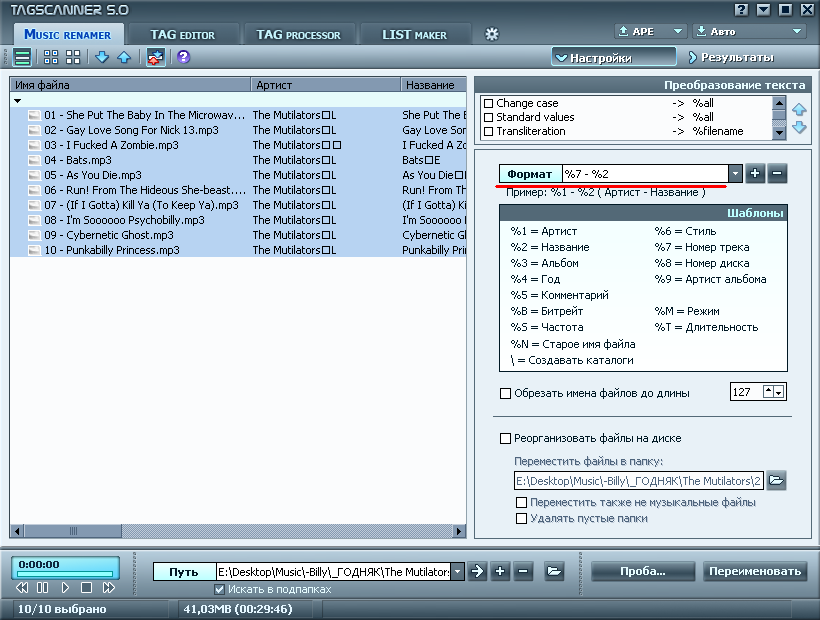Click play playback button
820x620 pixels.
point(65,588)
